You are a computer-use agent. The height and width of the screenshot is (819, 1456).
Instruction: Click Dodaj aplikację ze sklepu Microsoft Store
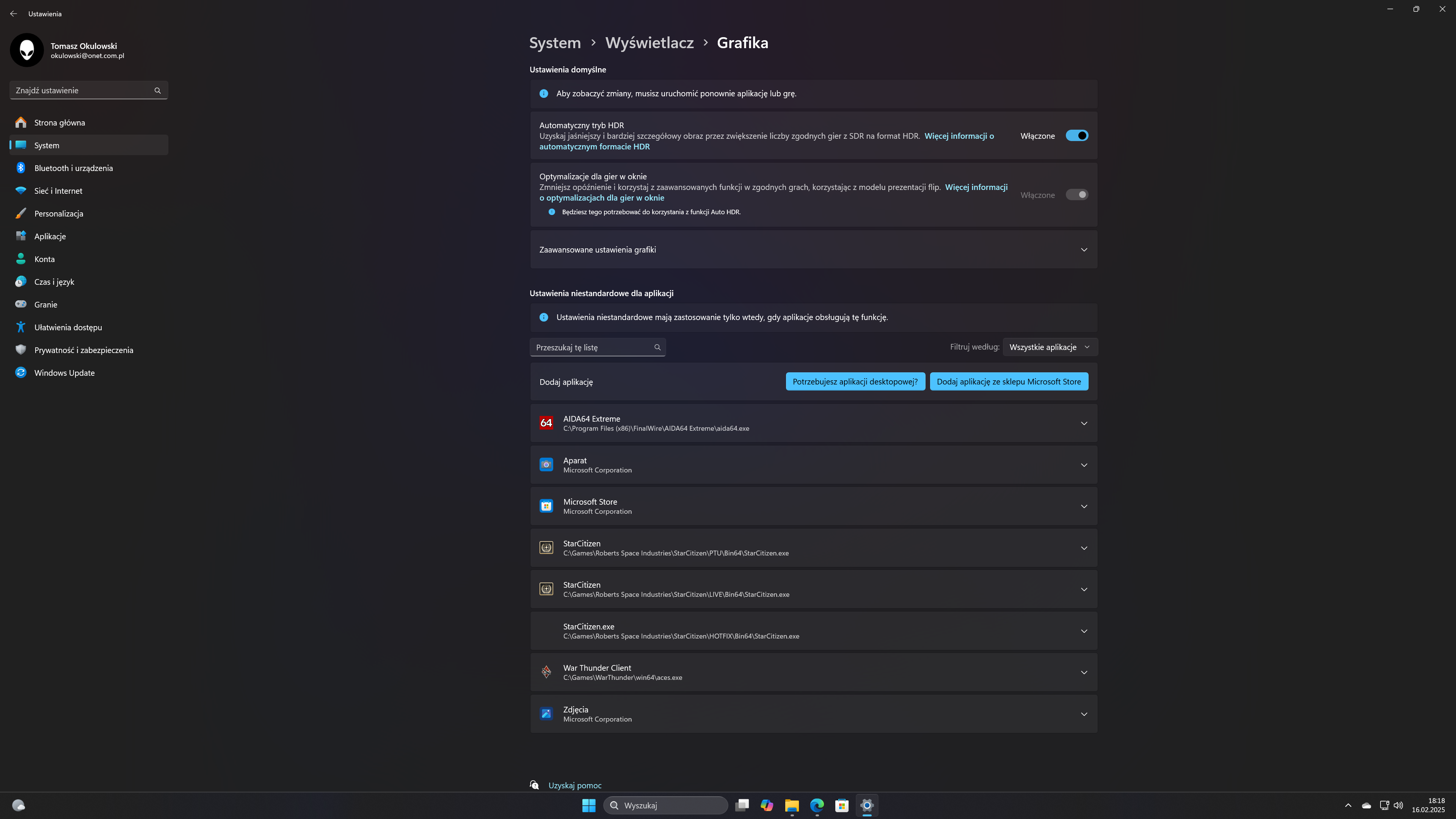click(1008, 381)
